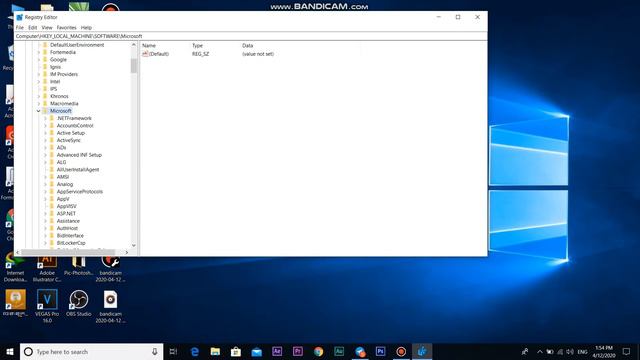640x360 pixels.
Task: Click the microphone icon in search box
Action: point(155,351)
